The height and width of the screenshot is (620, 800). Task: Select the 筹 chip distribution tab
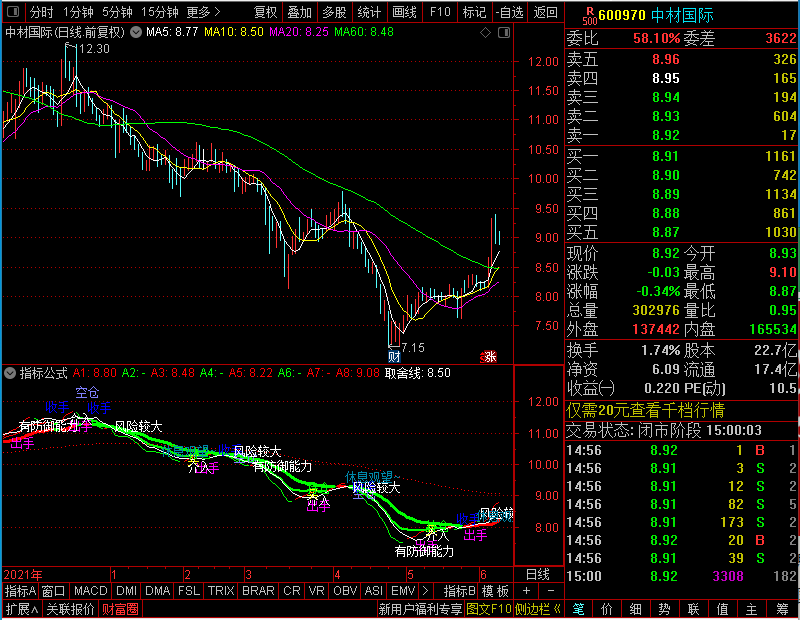782,609
